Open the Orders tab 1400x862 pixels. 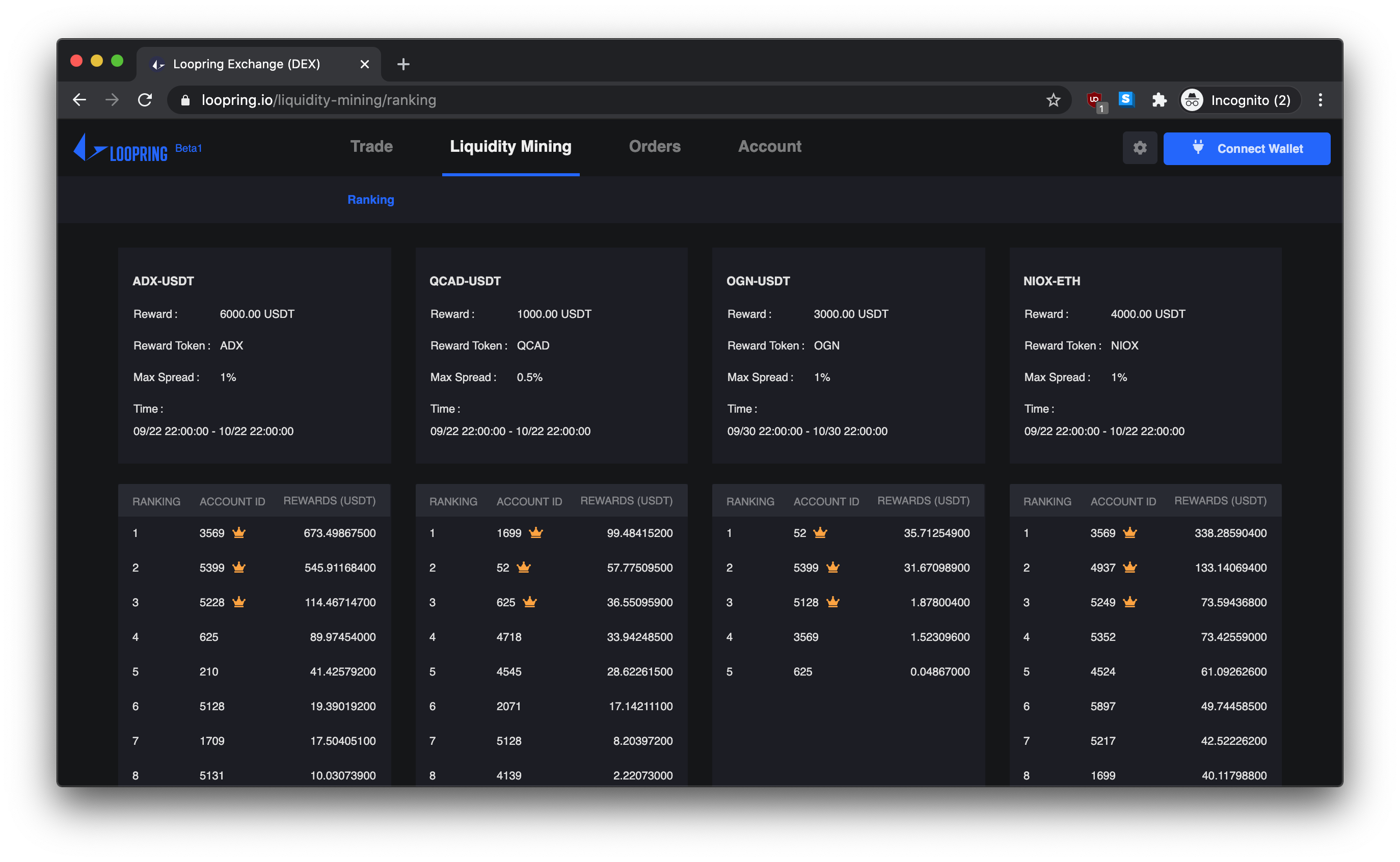[x=654, y=147]
